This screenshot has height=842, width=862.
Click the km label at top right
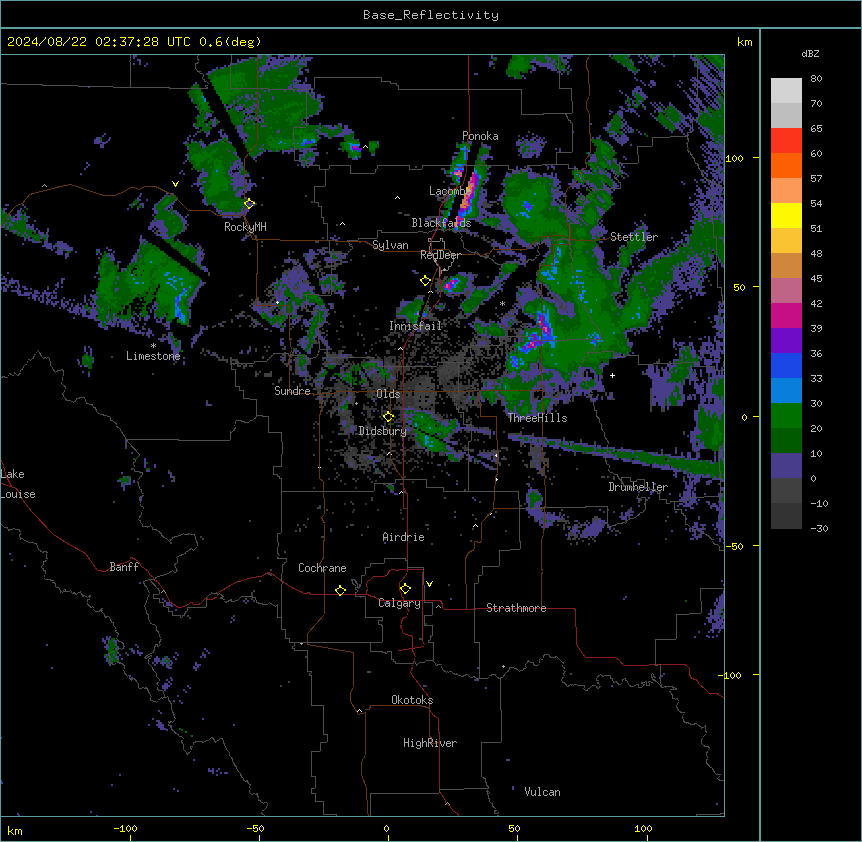pos(744,42)
